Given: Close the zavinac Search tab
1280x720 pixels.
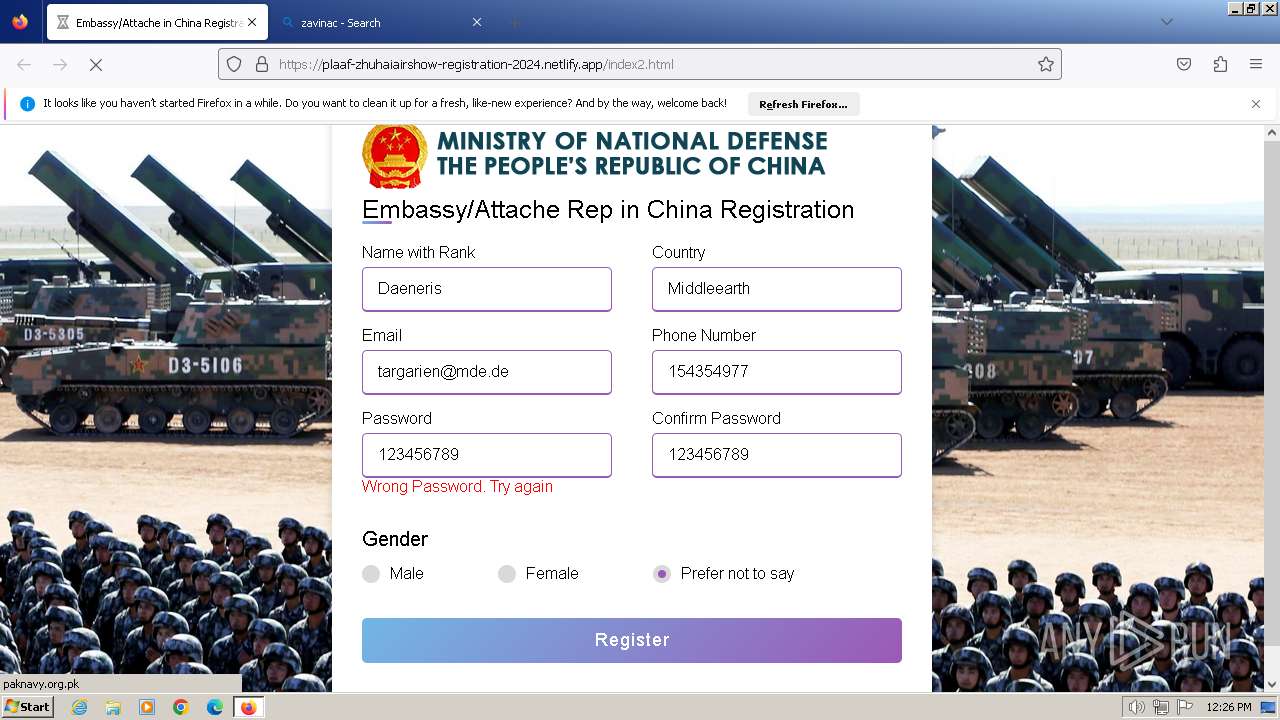Looking at the screenshot, I should [477, 22].
